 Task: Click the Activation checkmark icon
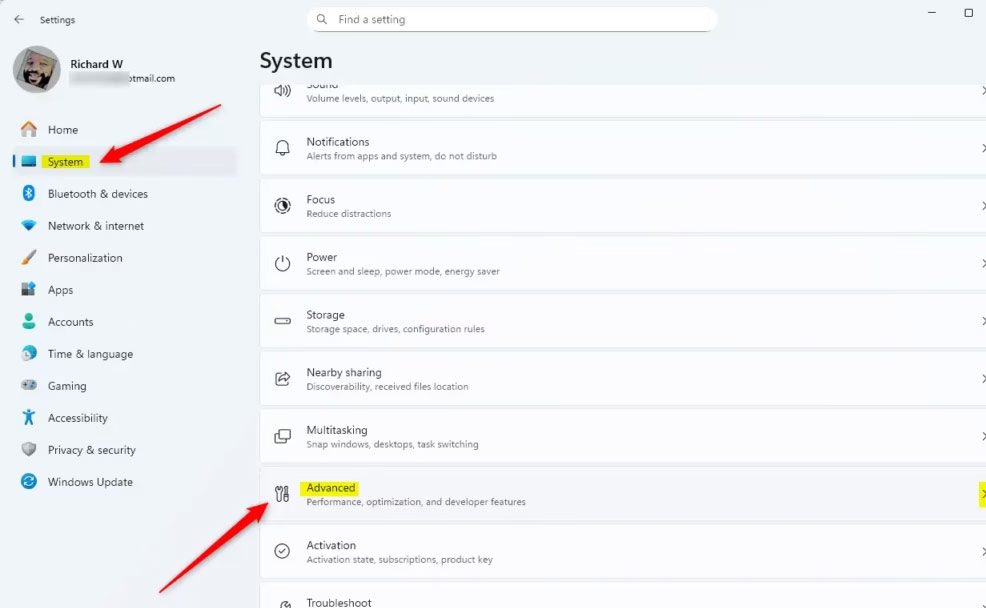point(281,551)
